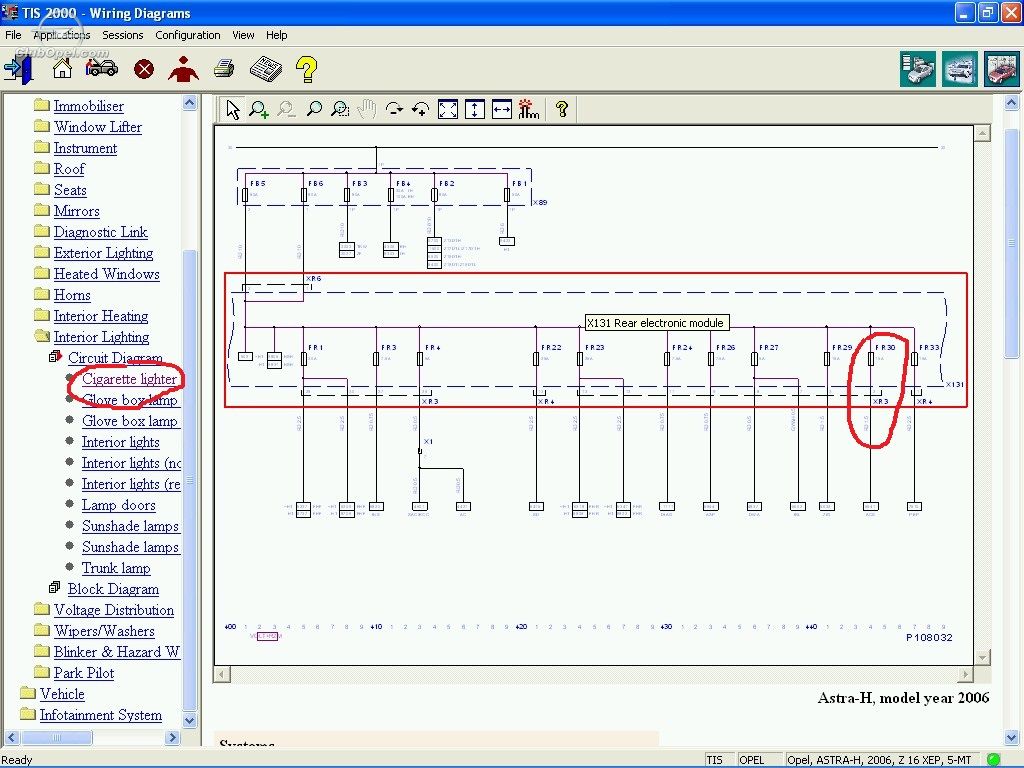The image size is (1024, 768).
Task: Select the Mirrors tree entry
Action: coord(76,212)
